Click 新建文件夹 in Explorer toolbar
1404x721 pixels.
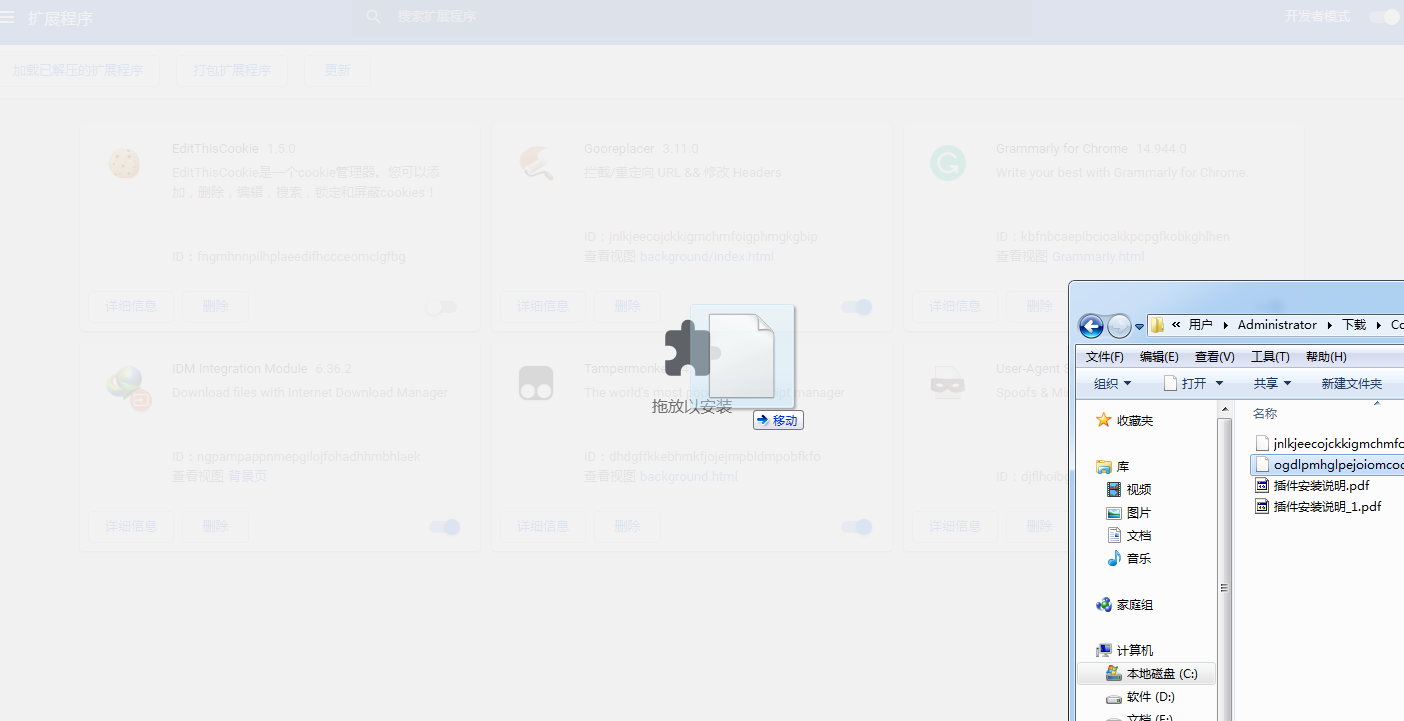pos(1351,383)
